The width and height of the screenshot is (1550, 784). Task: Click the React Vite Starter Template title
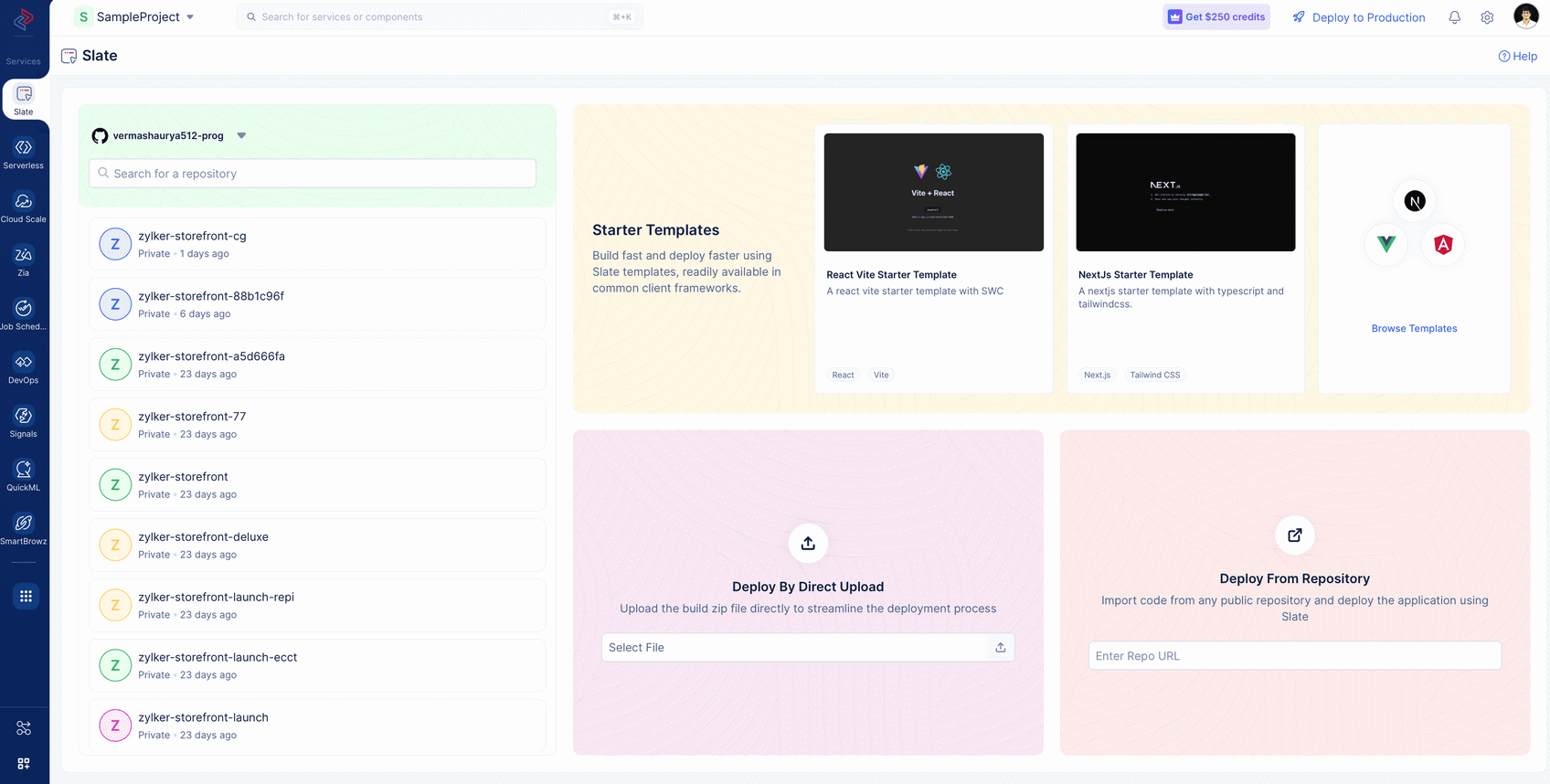coord(891,274)
